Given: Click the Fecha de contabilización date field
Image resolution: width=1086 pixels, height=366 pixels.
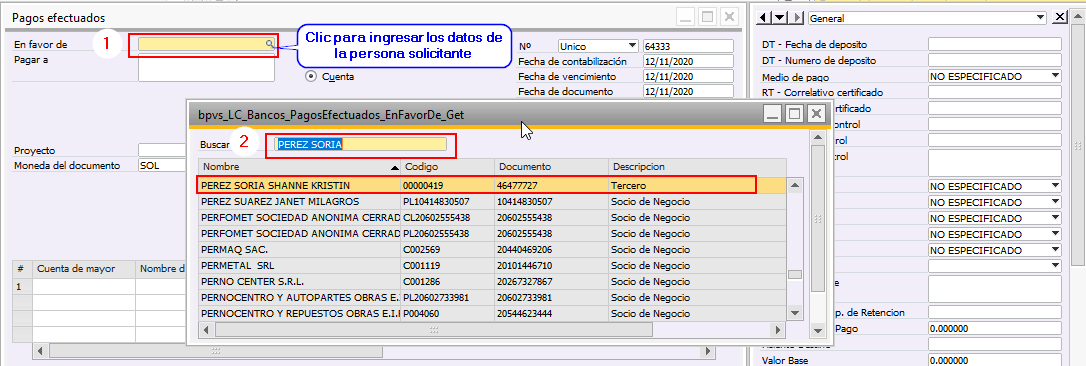Looking at the screenshot, I should tap(688, 61).
